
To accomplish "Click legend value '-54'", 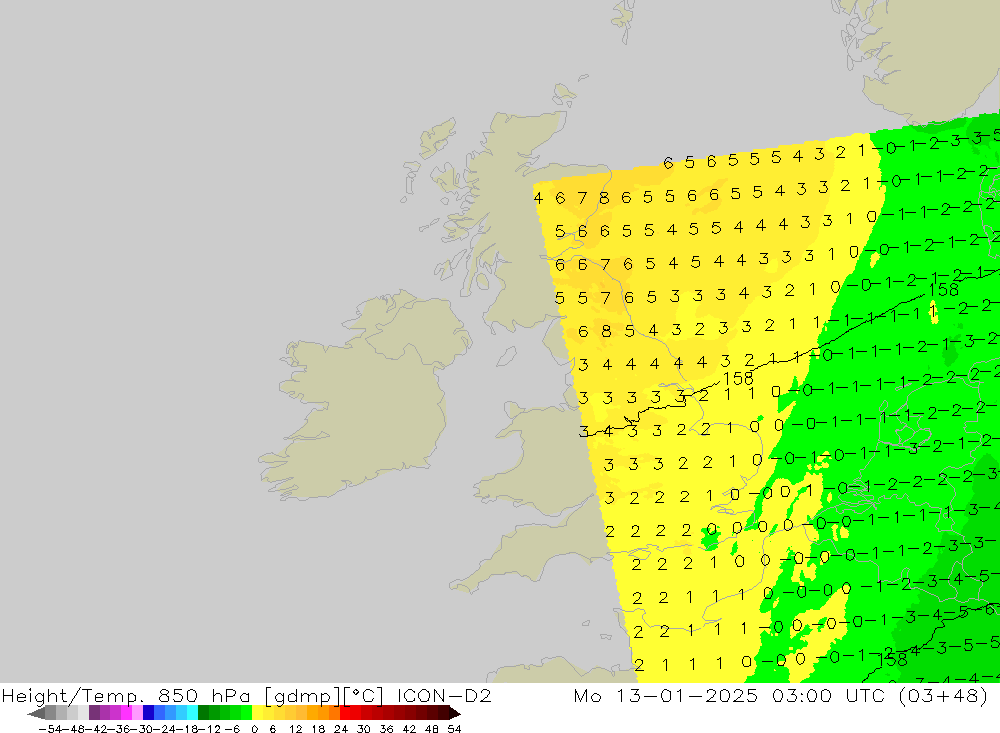I will tap(50, 729).
